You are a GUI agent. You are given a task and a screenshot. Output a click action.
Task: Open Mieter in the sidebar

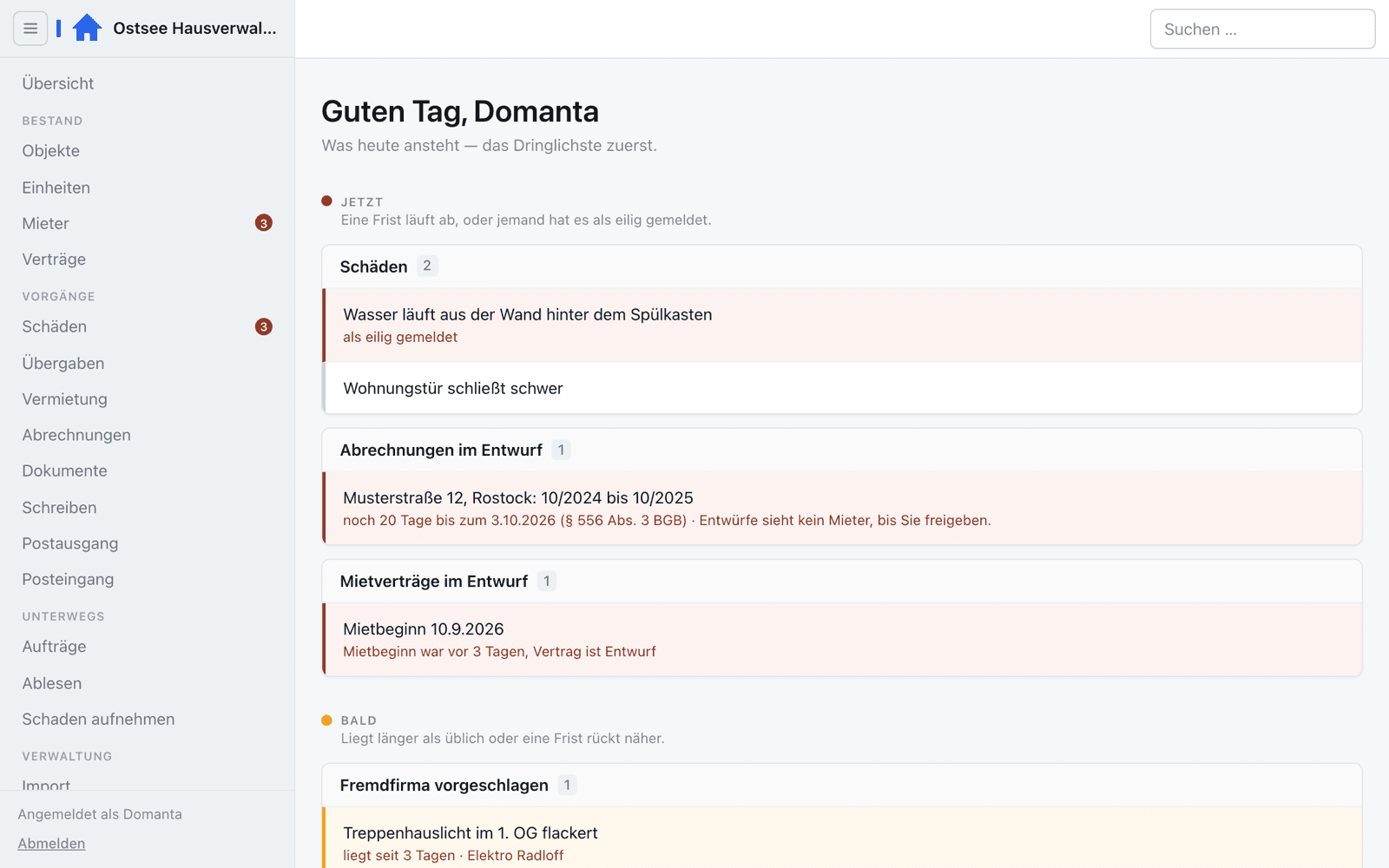point(46,223)
